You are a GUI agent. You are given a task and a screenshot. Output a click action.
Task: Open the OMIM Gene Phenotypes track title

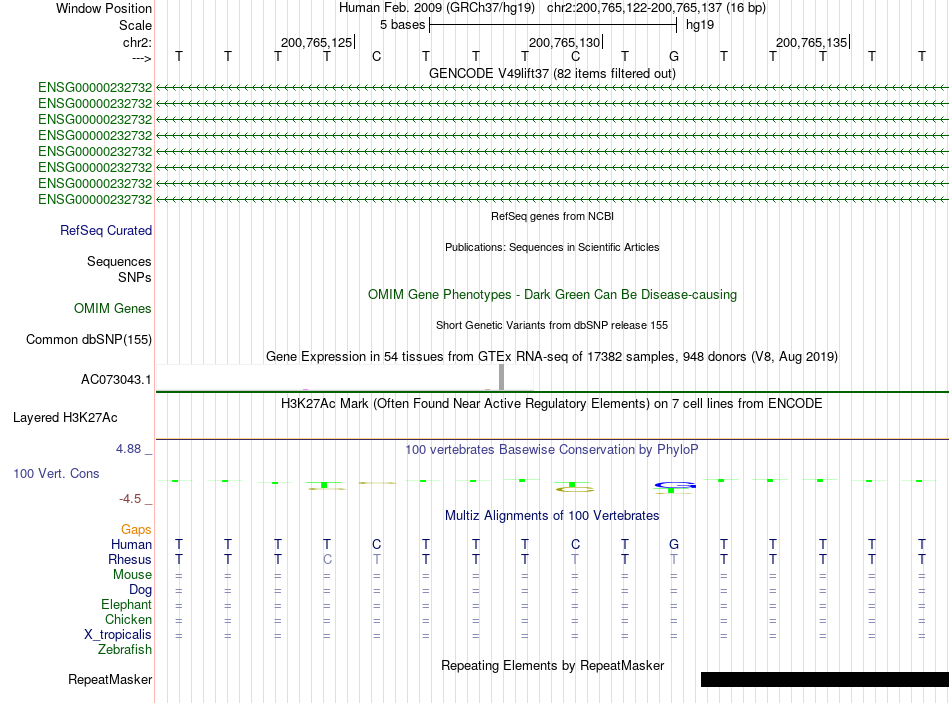553,295
